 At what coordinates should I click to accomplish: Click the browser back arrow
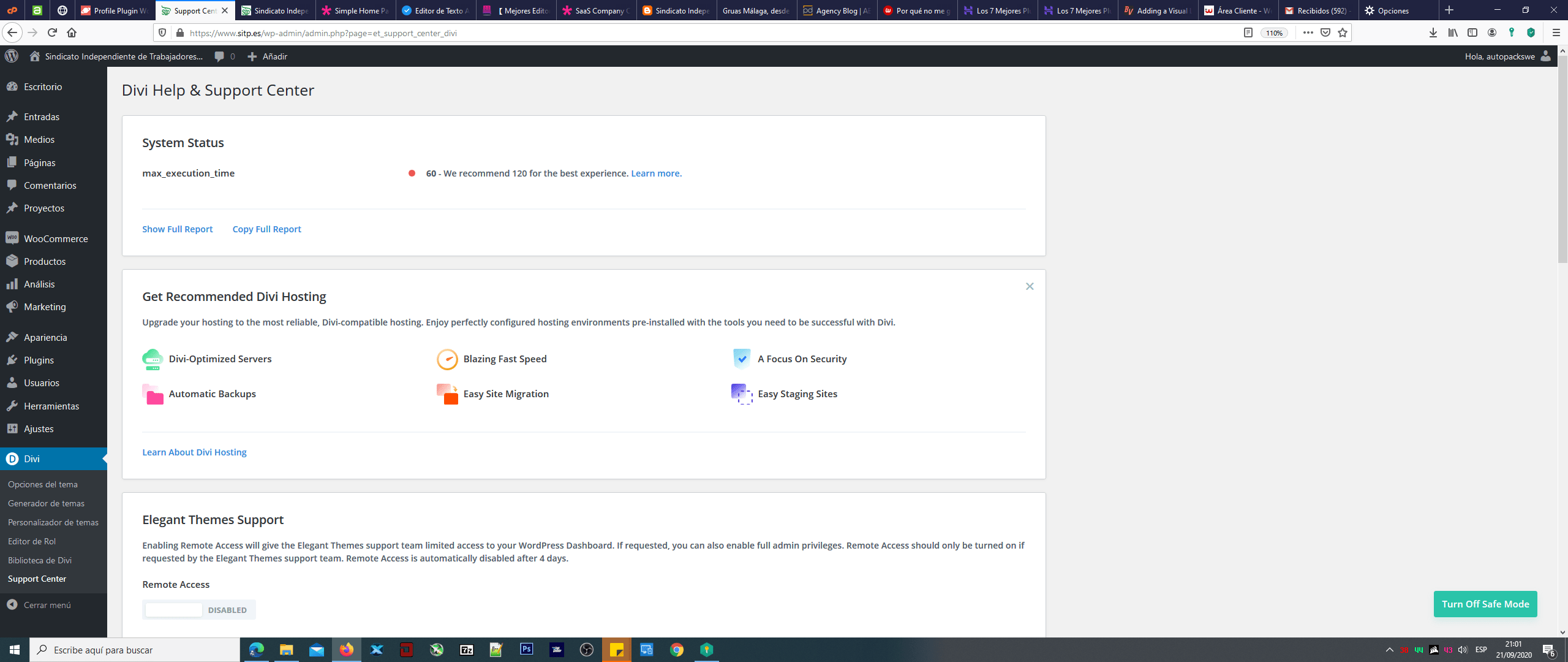[12, 32]
